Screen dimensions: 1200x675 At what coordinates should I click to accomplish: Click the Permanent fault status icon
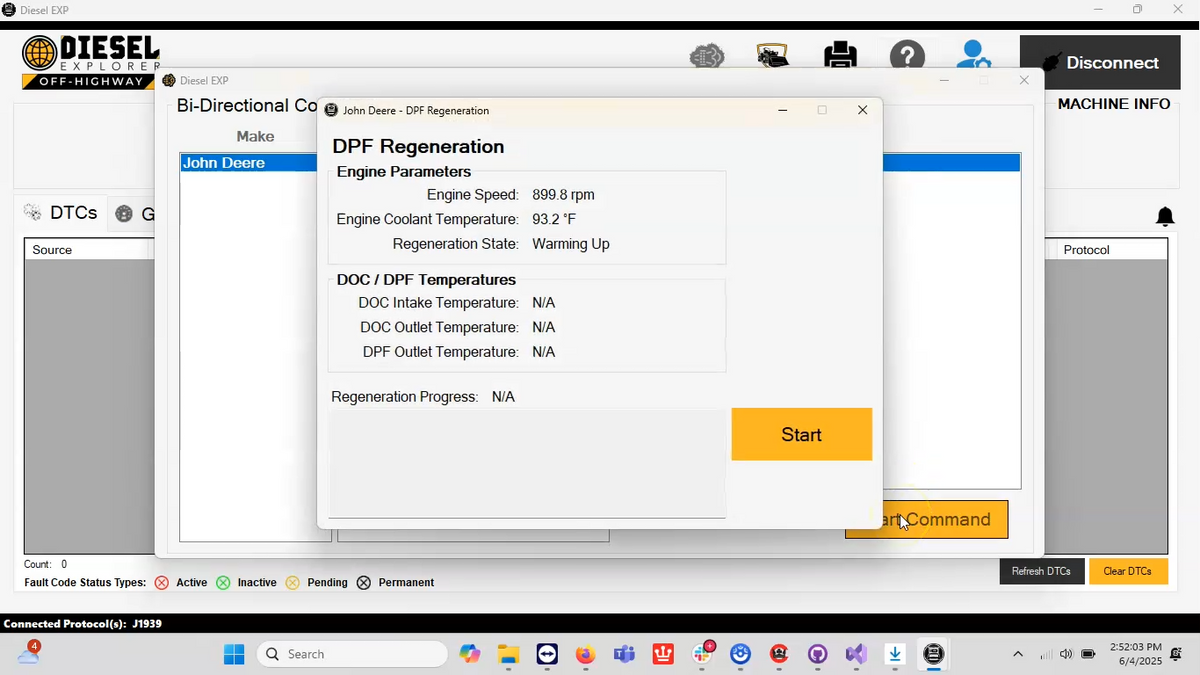click(x=363, y=582)
